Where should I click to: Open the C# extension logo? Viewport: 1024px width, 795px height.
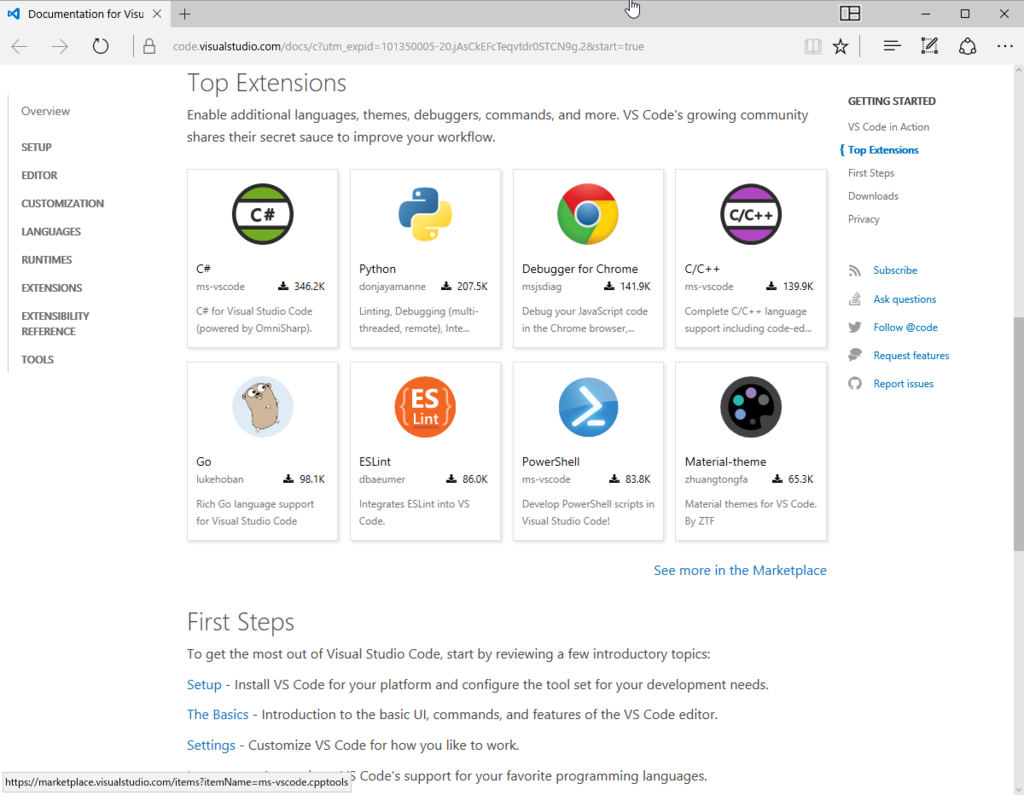(x=263, y=214)
